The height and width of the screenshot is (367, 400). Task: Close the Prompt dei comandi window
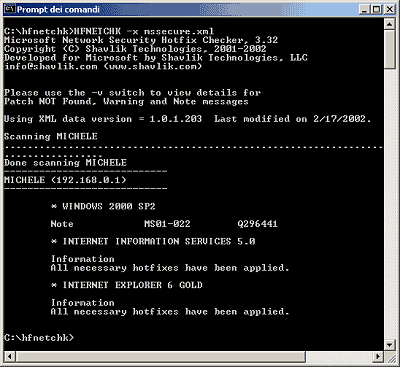(x=390, y=9)
